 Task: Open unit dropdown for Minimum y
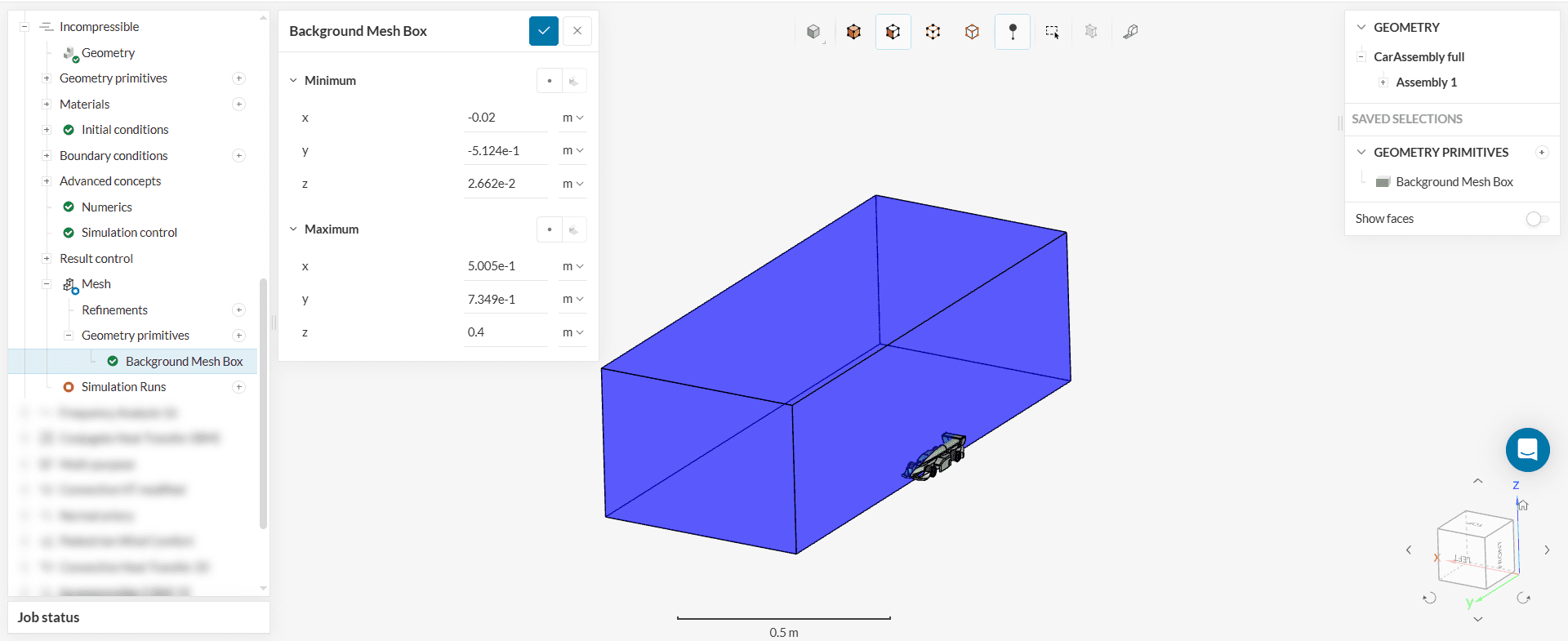pos(572,151)
